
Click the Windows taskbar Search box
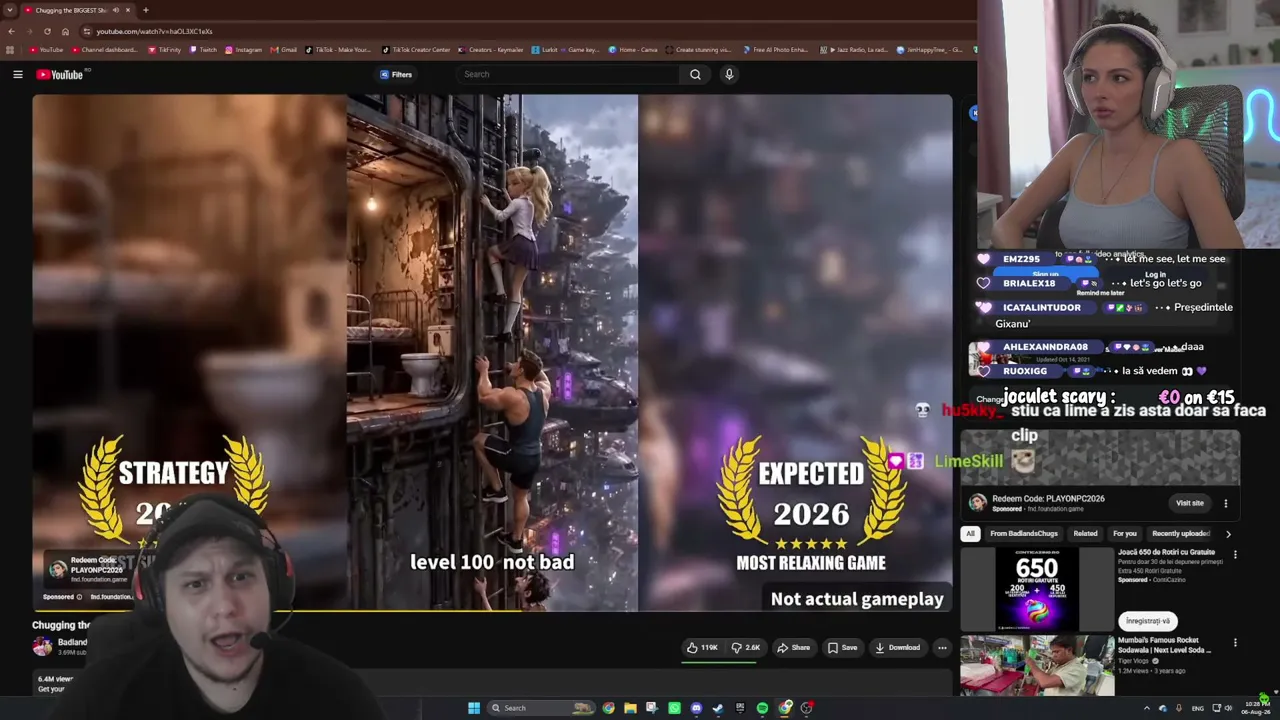tap(541, 708)
